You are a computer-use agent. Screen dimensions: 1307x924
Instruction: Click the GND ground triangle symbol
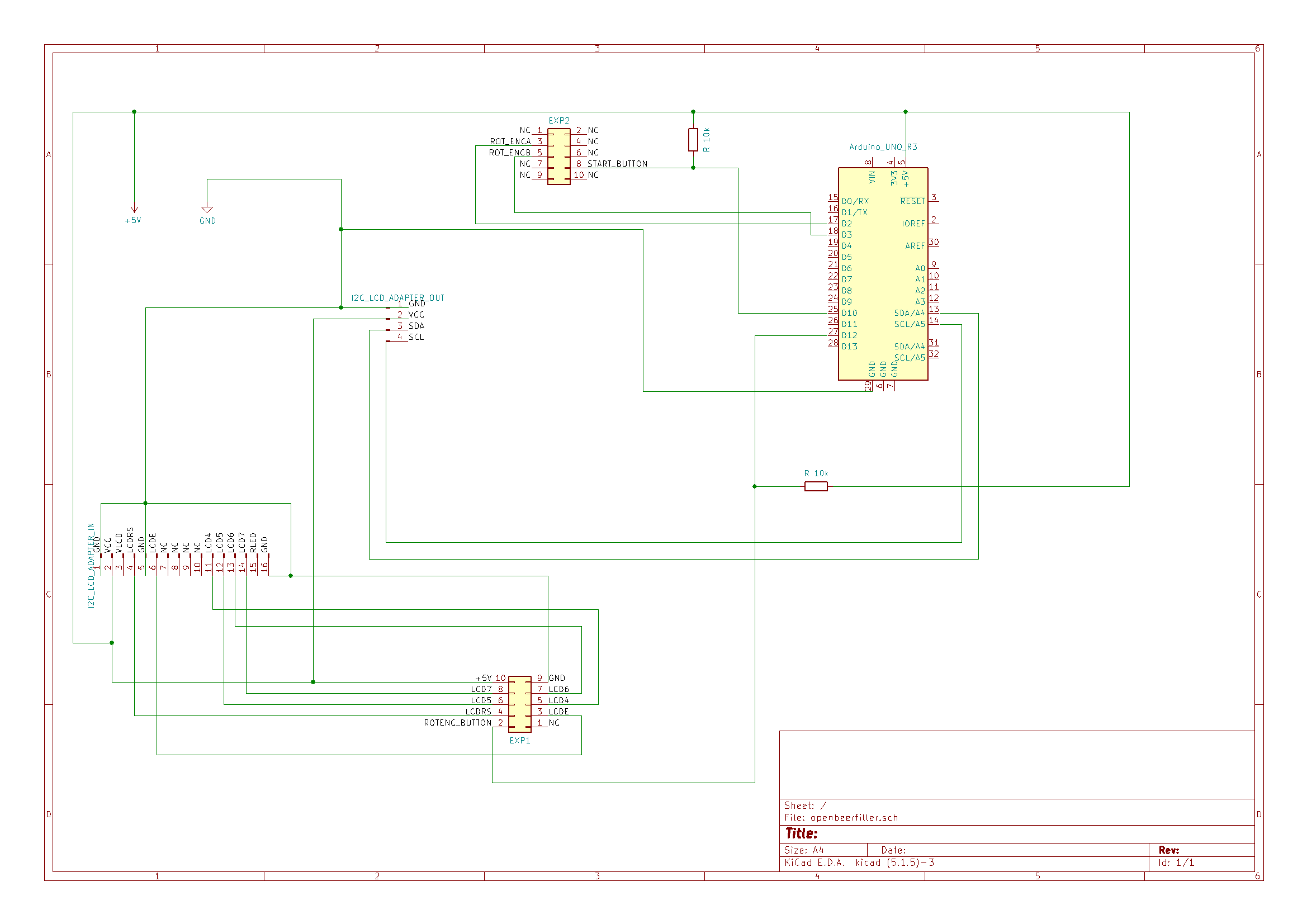tap(207, 210)
